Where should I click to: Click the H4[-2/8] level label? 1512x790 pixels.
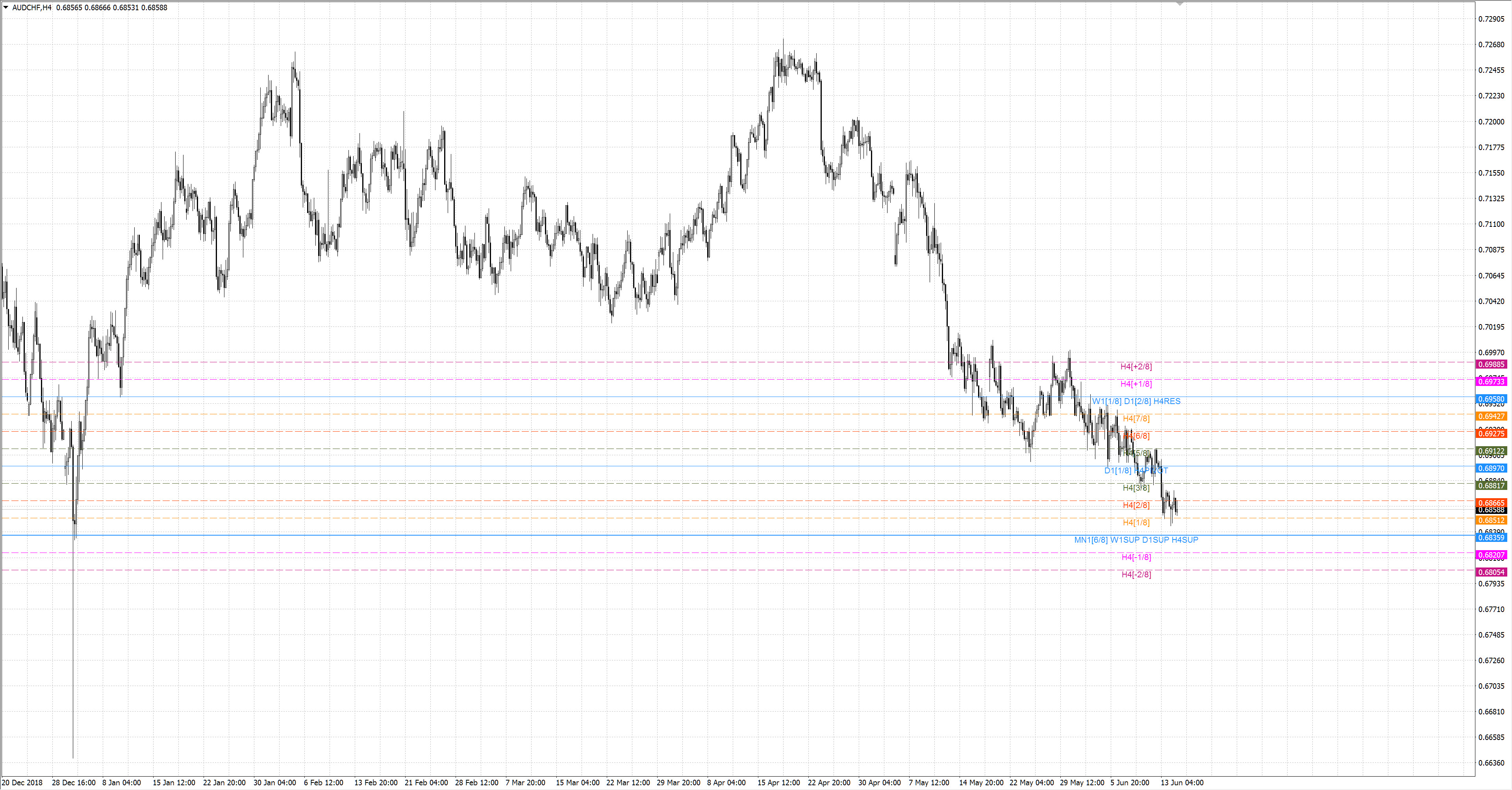click(x=1136, y=575)
